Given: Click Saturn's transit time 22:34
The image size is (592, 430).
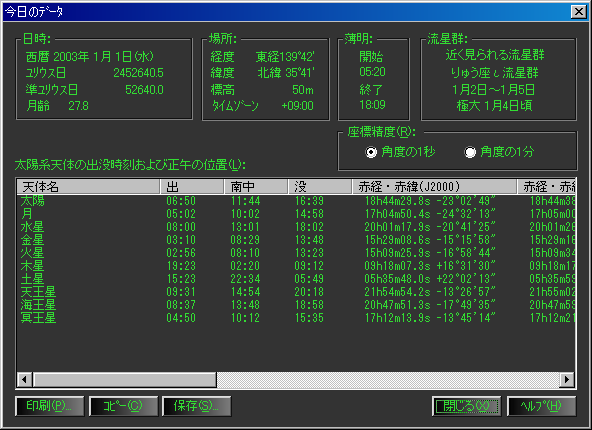Looking at the screenshot, I should tap(245, 279).
